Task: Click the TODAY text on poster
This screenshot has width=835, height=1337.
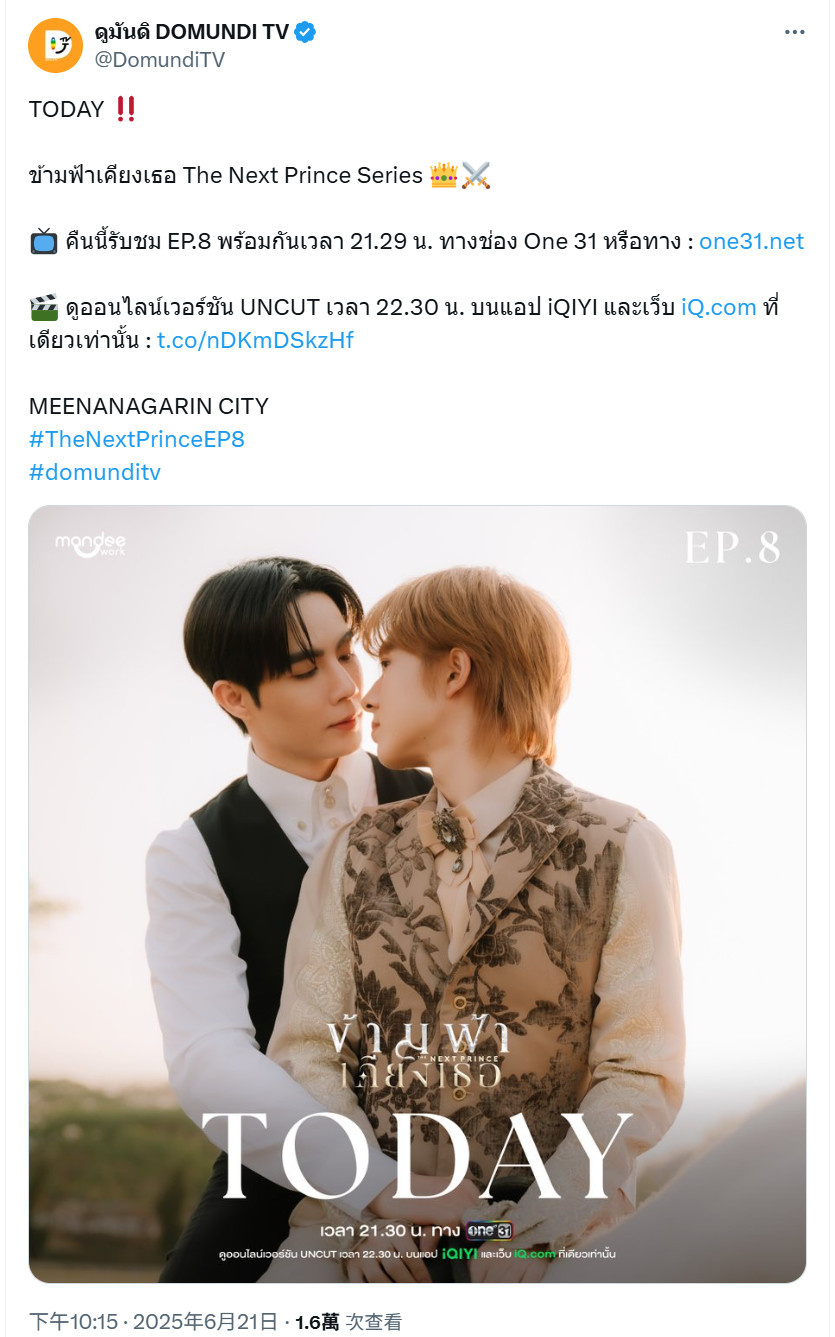Action: coord(417,1156)
